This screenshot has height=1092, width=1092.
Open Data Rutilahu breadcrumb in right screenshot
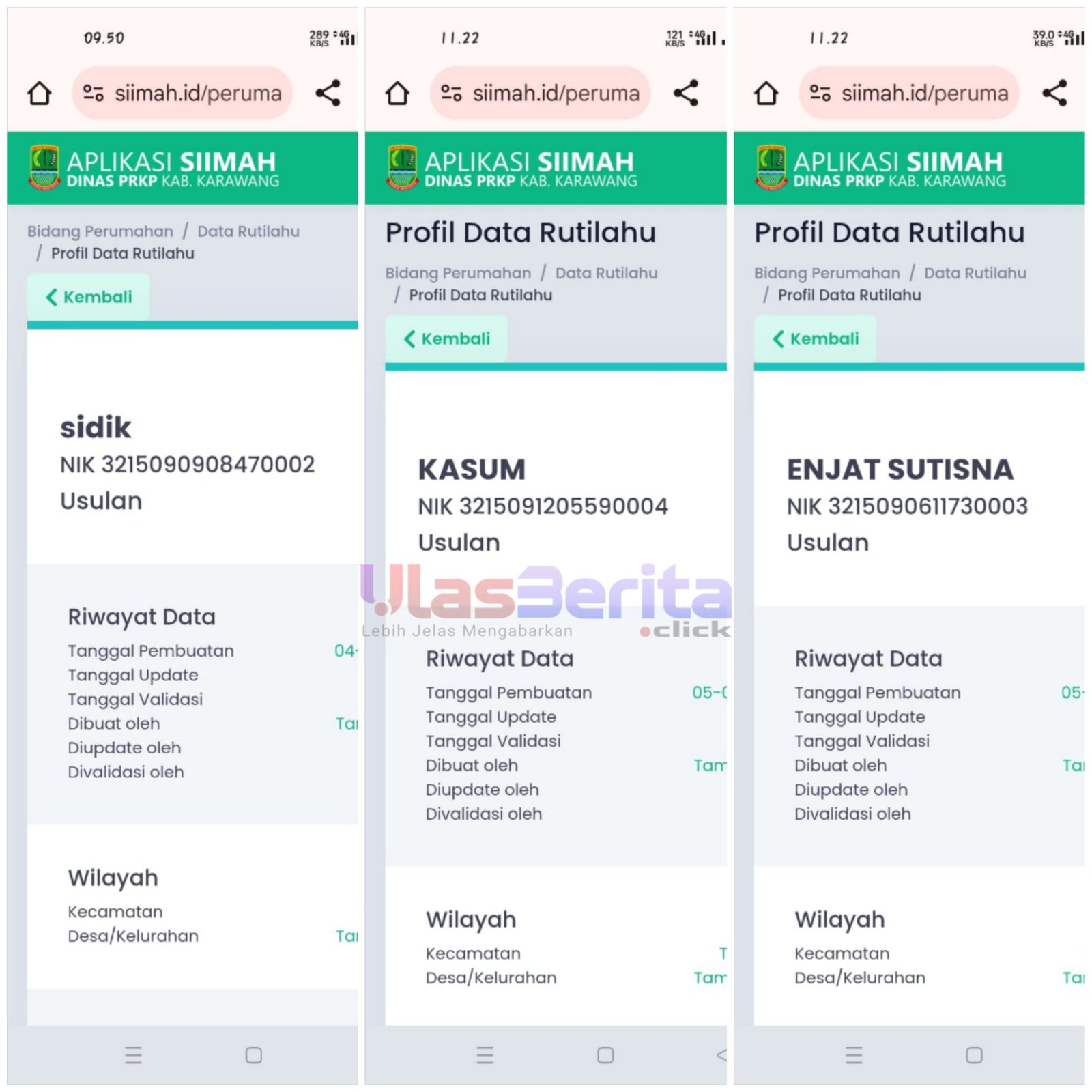click(x=975, y=273)
